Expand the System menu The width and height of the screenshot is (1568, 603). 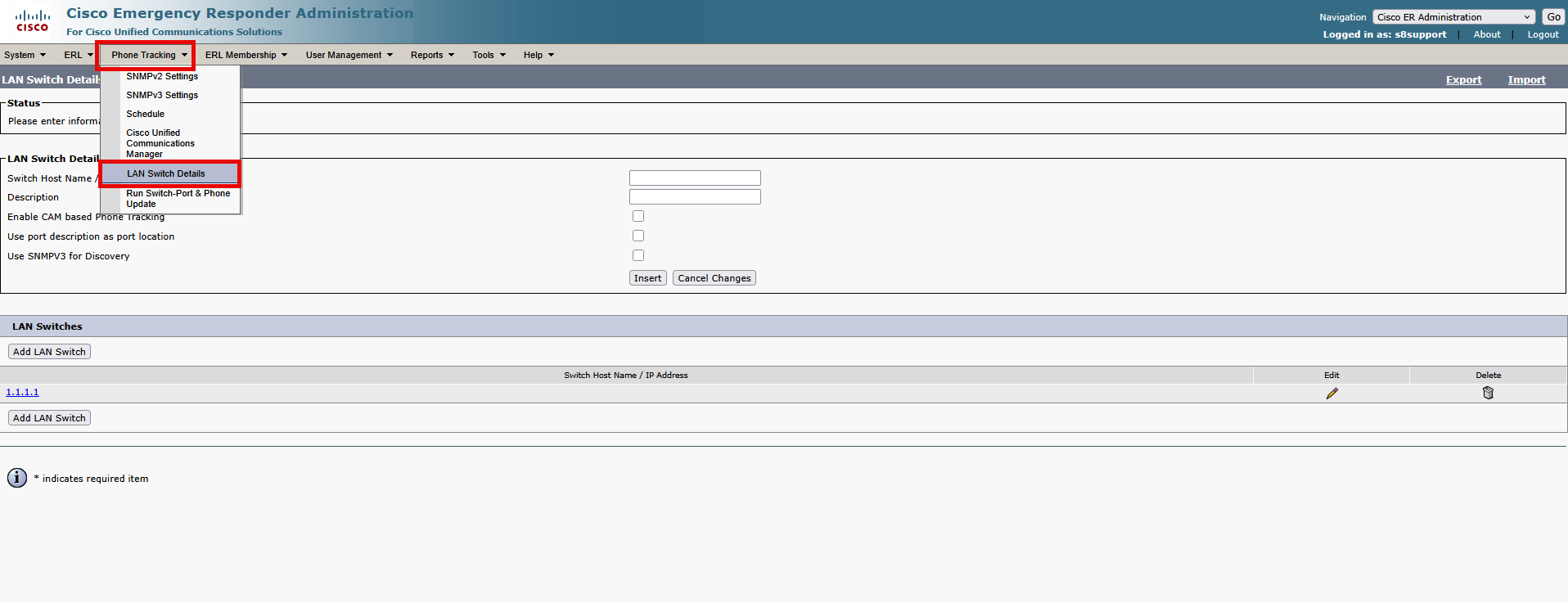click(25, 55)
